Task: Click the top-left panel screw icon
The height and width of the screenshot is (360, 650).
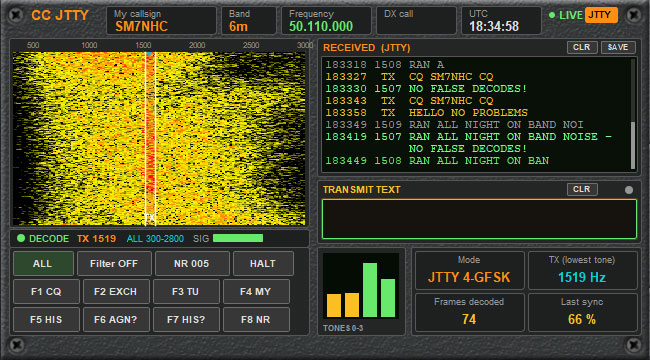Action: tap(16, 15)
